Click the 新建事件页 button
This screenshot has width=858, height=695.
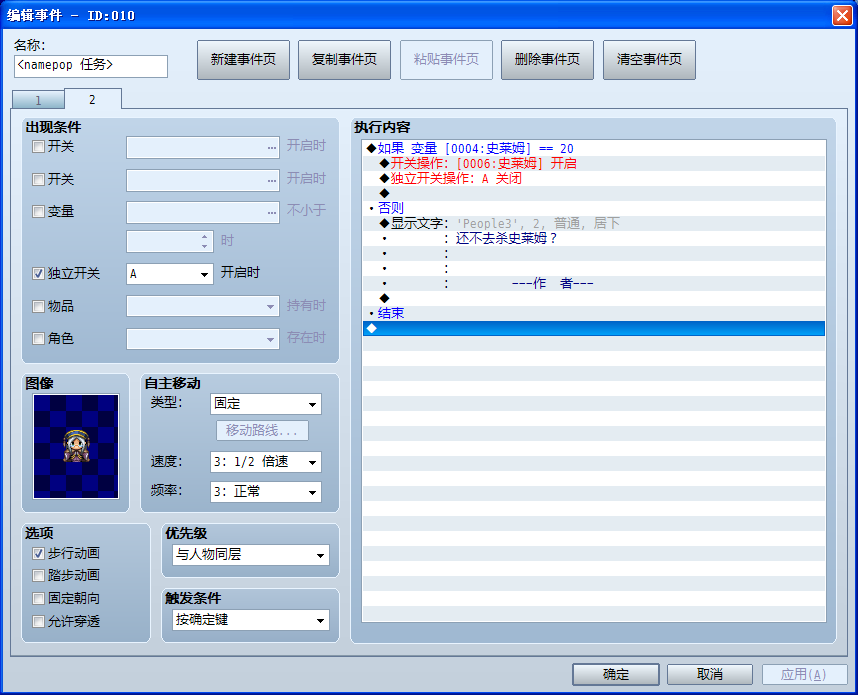tap(243, 60)
